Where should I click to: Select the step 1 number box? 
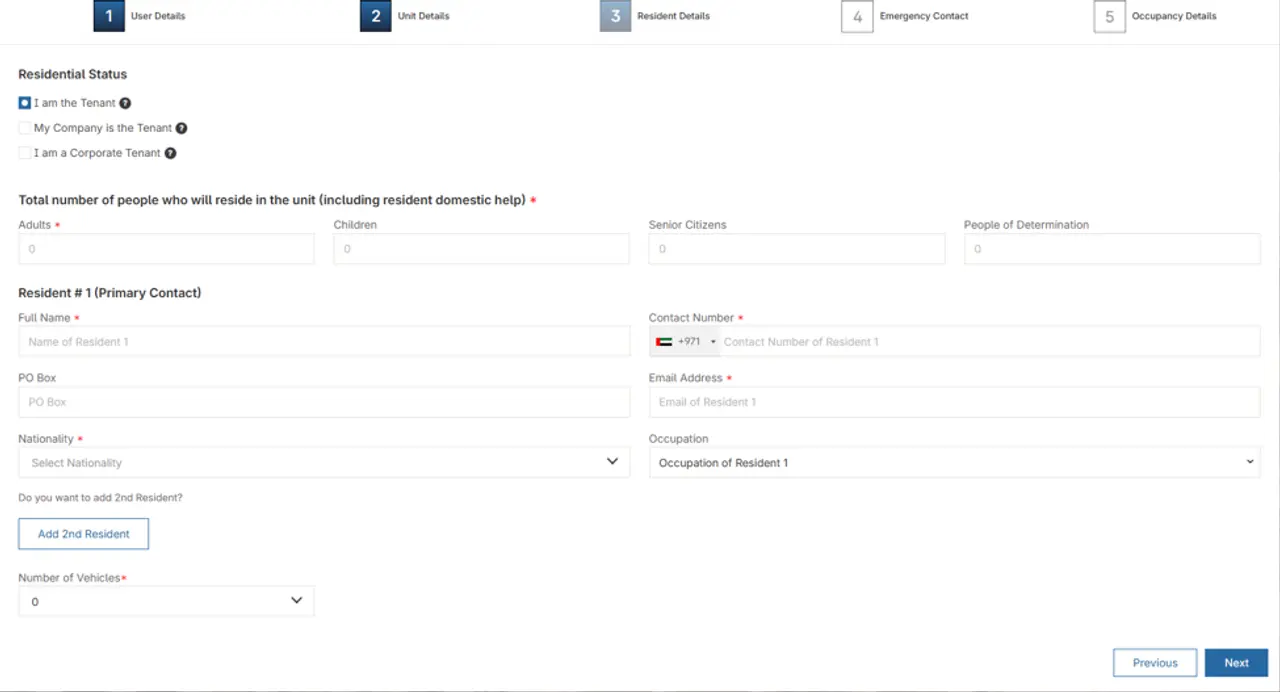pos(109,16)
